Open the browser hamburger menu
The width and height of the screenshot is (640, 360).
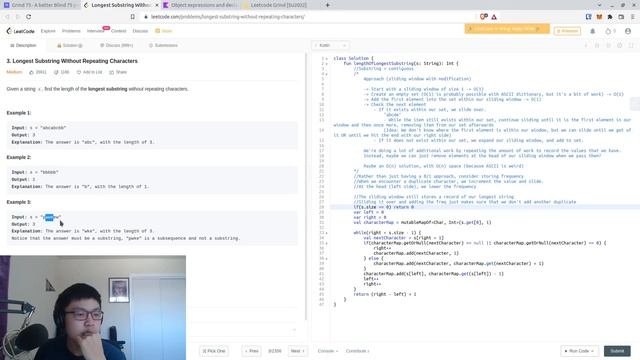(x=632, y=17)
